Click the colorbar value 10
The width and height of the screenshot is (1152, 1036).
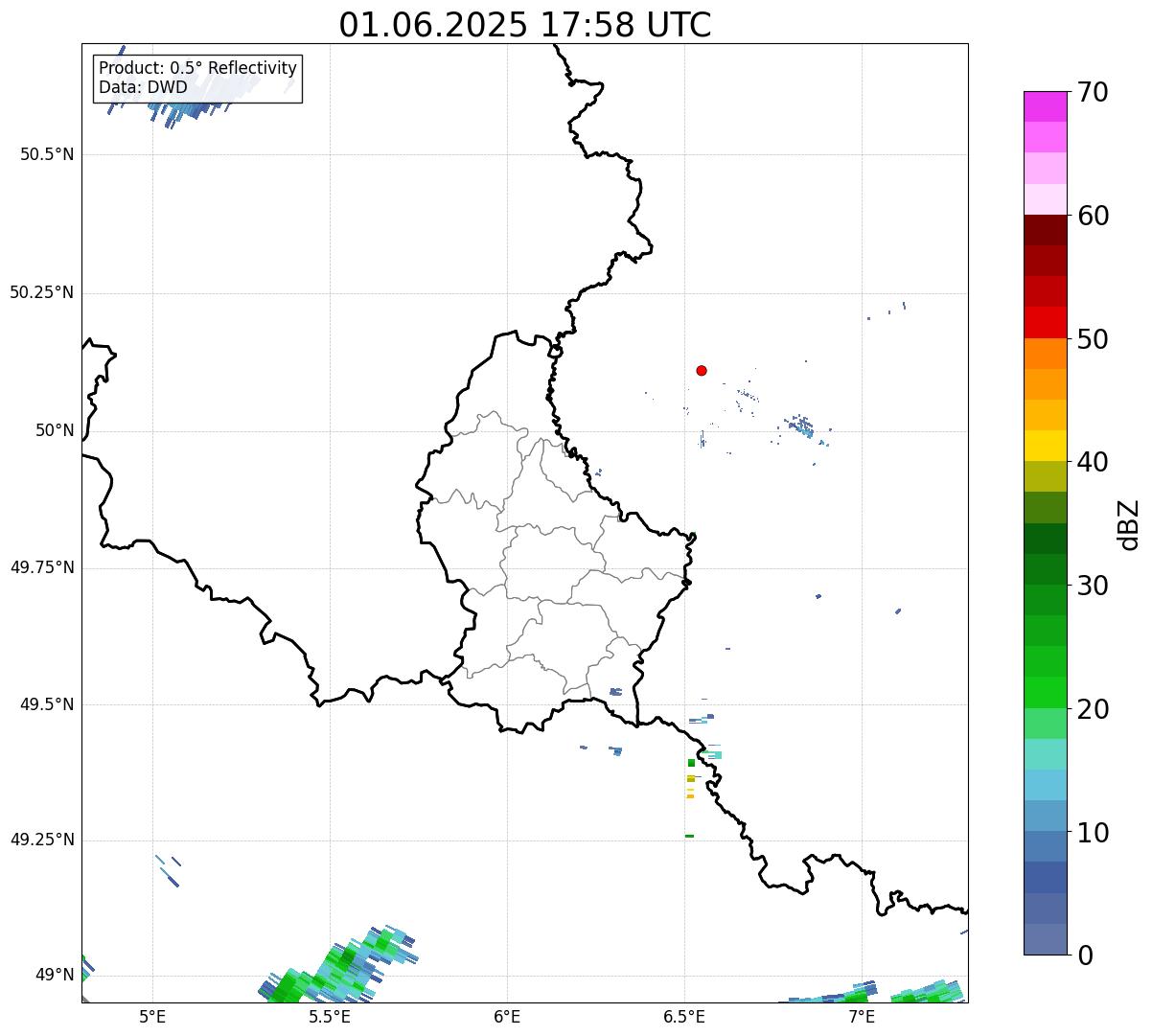pyautogui.click(x=1093, y=833)
